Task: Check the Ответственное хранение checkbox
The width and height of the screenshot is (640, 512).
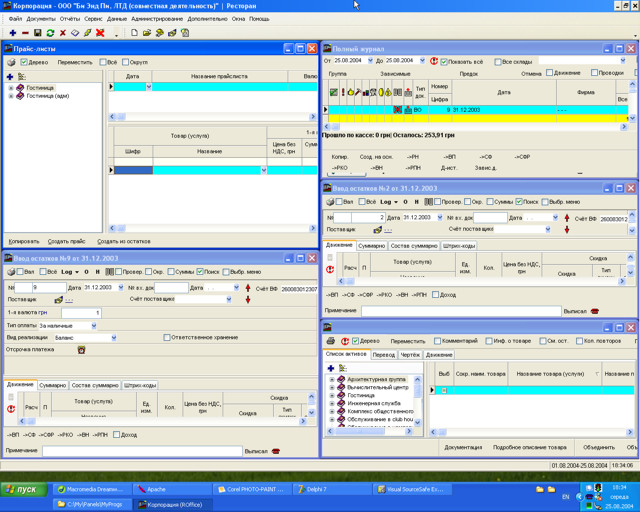Action: [167, 338]
